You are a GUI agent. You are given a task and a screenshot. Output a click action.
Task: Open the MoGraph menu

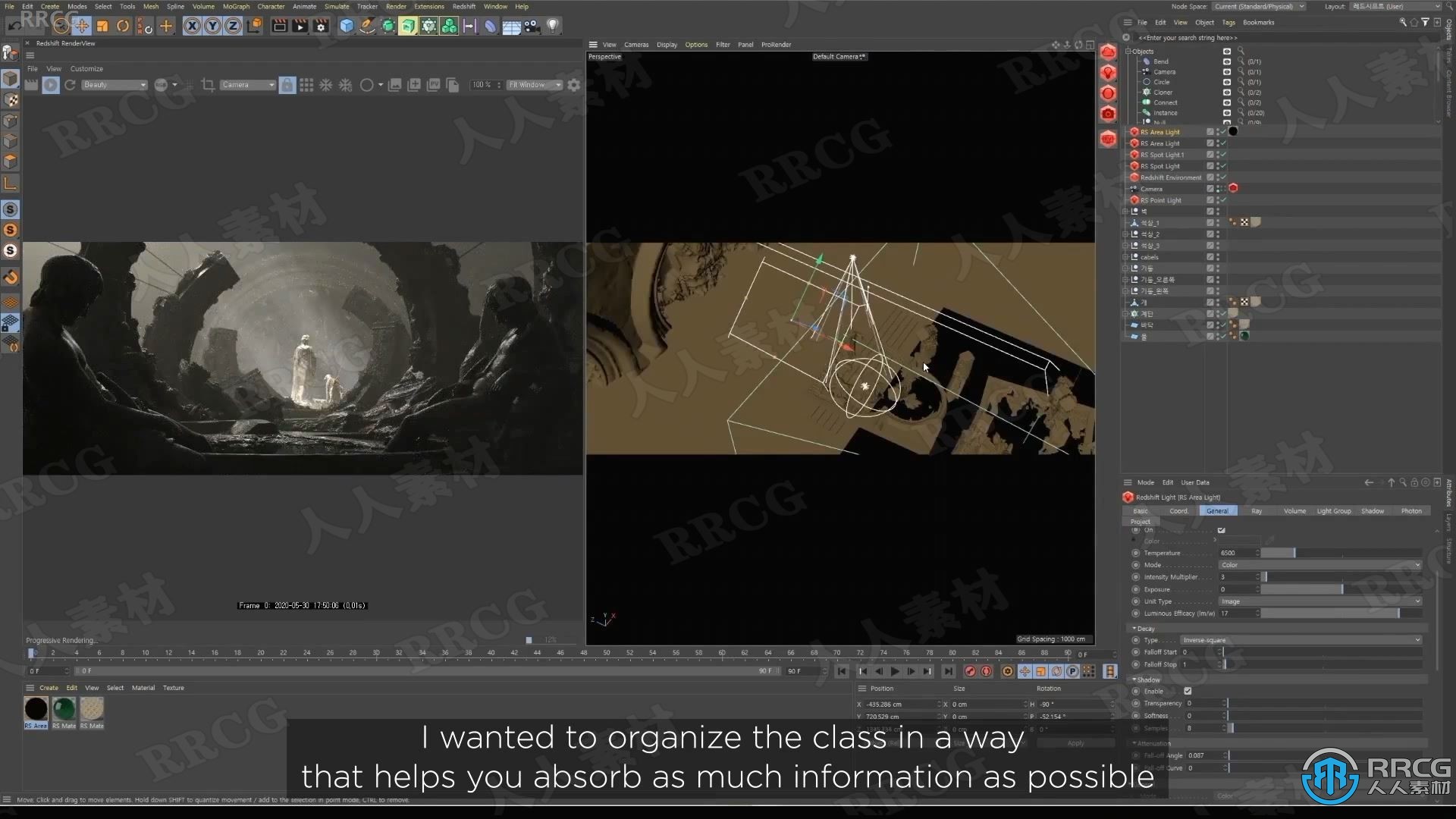(x=236, y=6)
